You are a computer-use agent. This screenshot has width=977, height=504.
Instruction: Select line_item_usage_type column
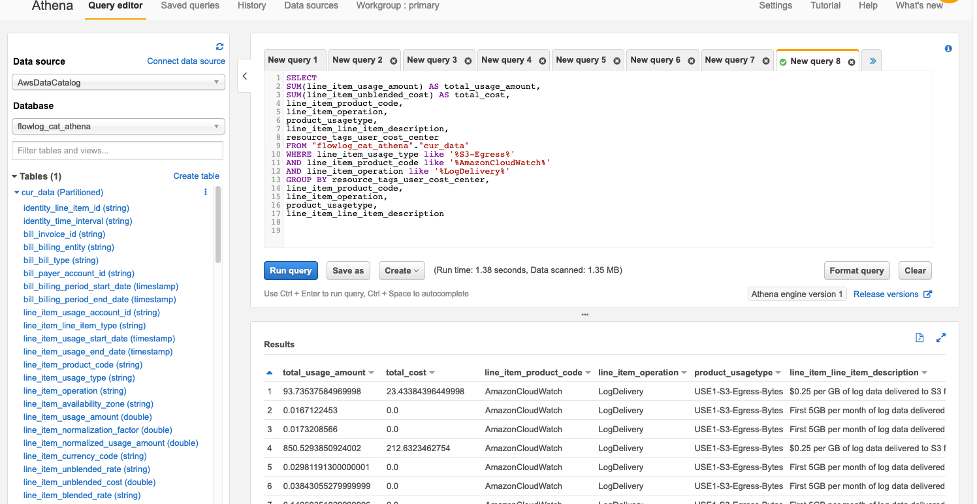click(79, 378)
